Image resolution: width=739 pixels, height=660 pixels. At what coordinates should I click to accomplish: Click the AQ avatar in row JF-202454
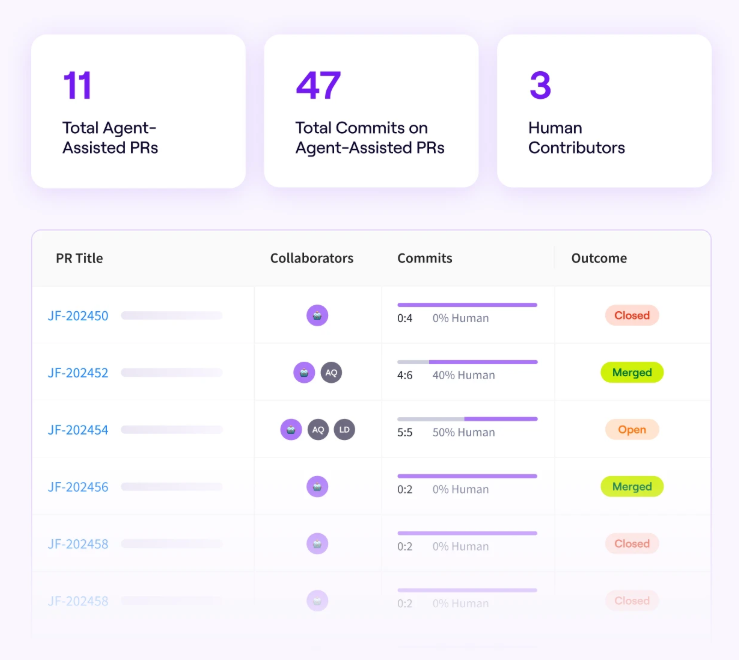click(x=318, y=429)
